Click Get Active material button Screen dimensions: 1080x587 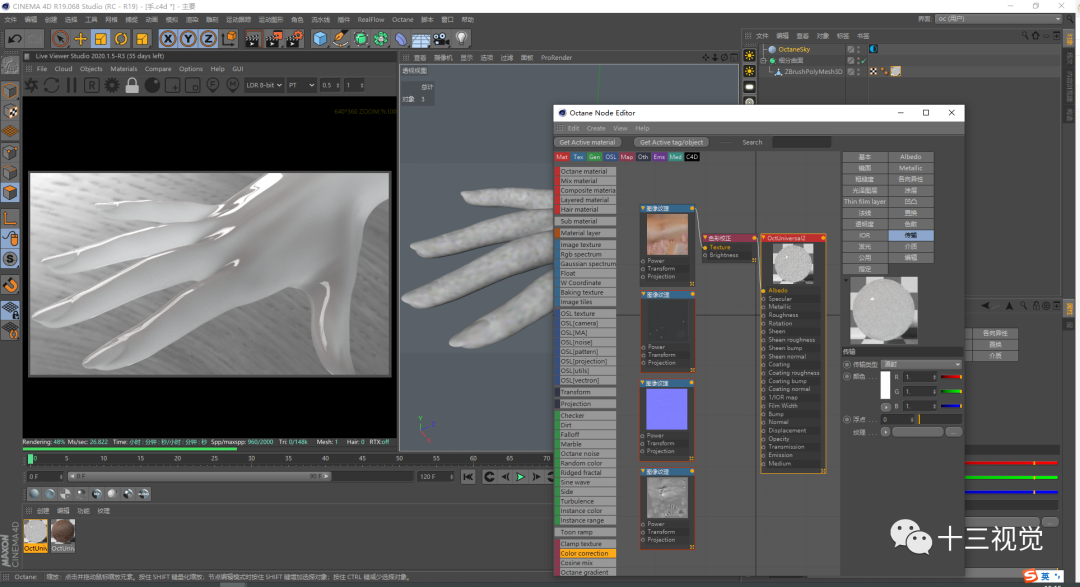pyautogui.click(x=588, y=143)
